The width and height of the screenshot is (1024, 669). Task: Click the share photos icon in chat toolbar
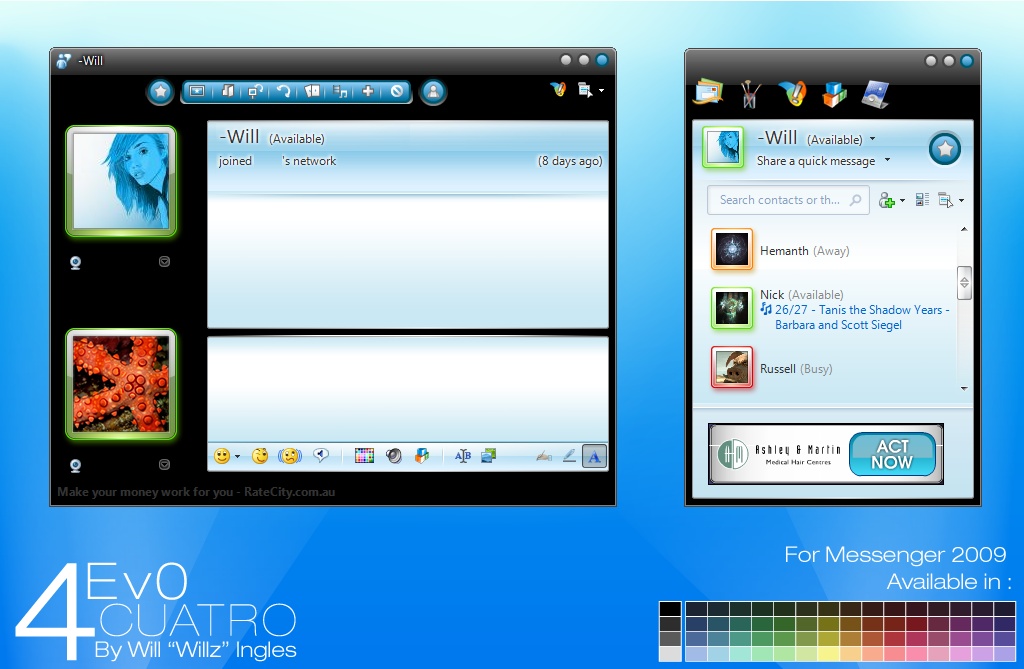pos(197,91)
